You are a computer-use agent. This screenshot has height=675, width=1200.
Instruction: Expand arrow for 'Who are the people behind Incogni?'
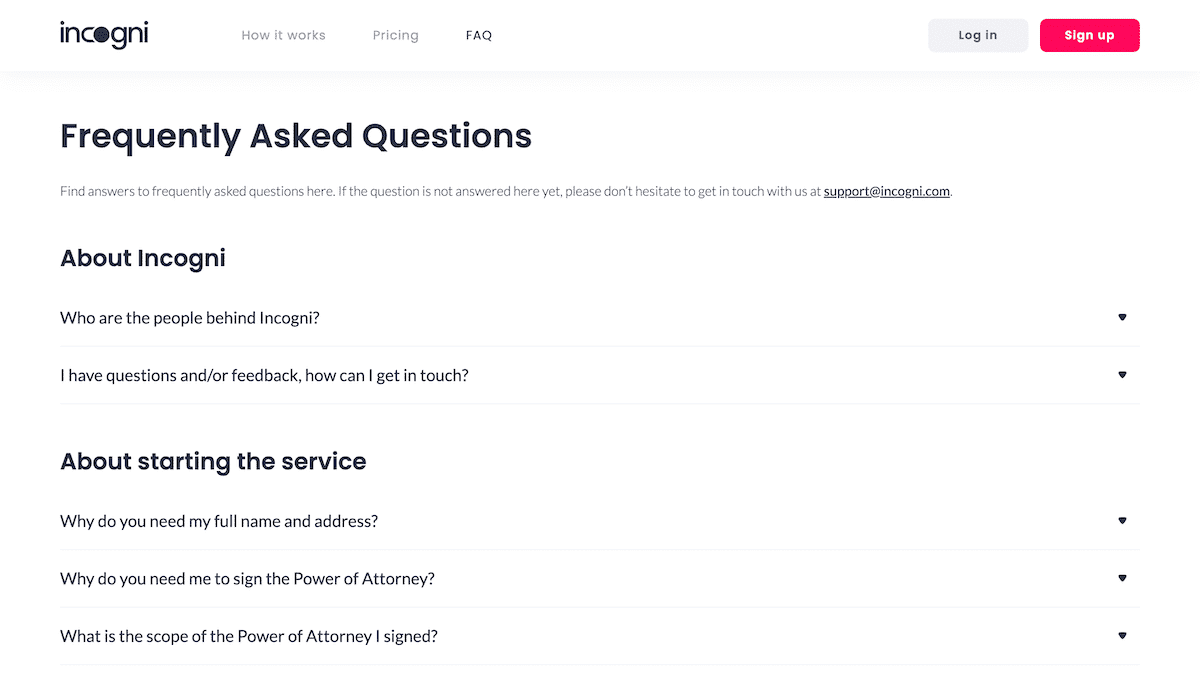point(1122,317)
